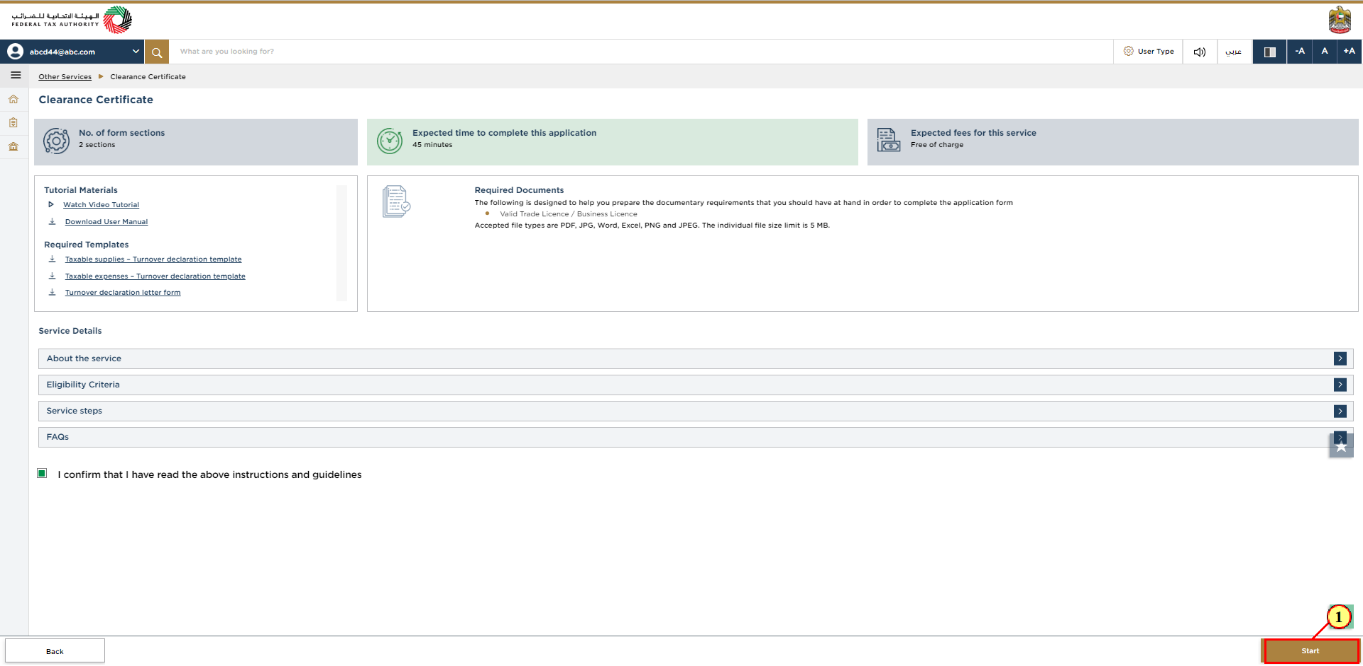
Task: Download Taxable supplies turnover declaration template
Action: (153, 259)
